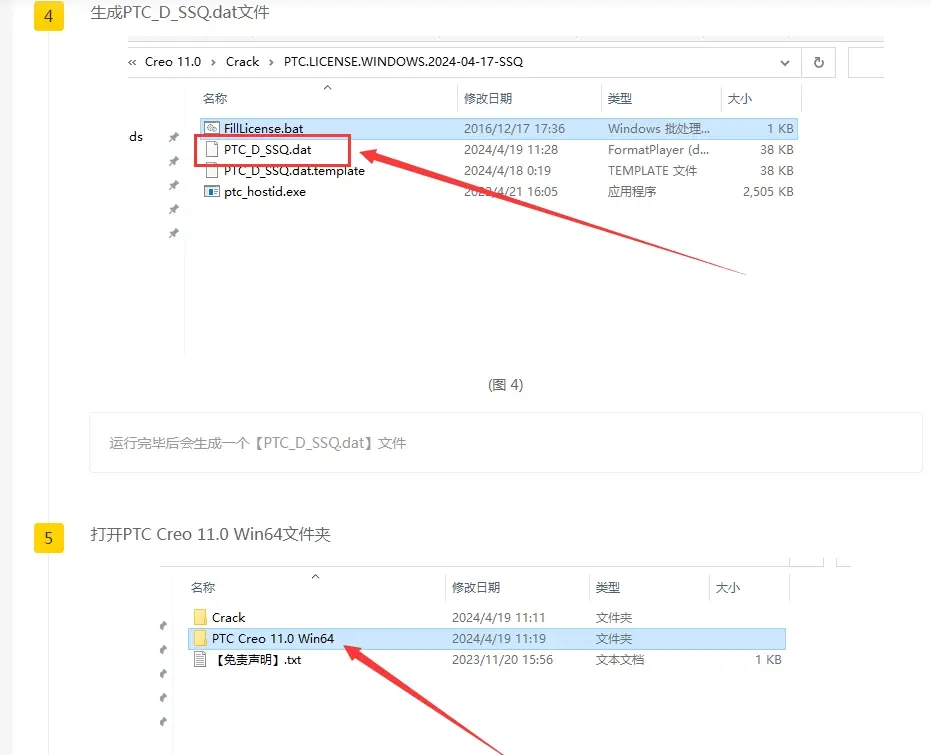The width and height of the screenshot is (931, 755).
Task: Click the refresh icon beside address bar
Action: 819,62
